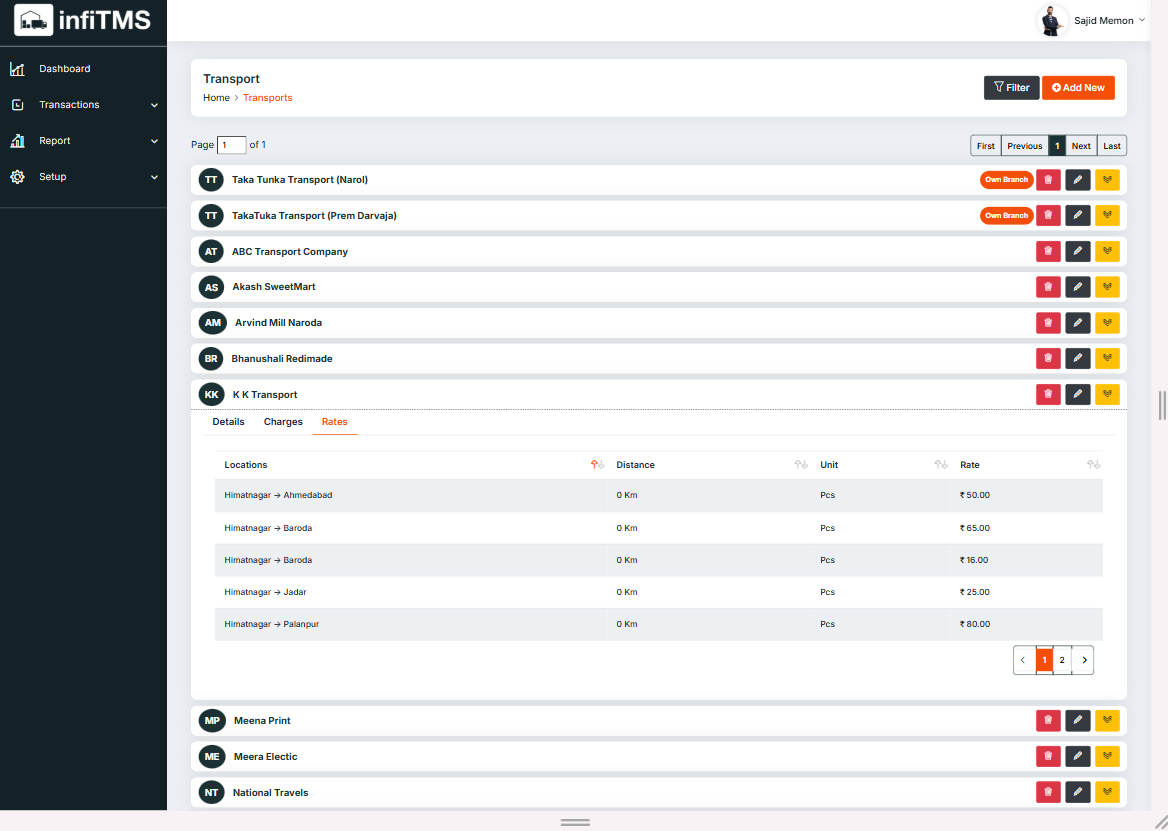This screenshot has width=1168, height=831.
Task: Click the page number input field
Action: [231, 145]
